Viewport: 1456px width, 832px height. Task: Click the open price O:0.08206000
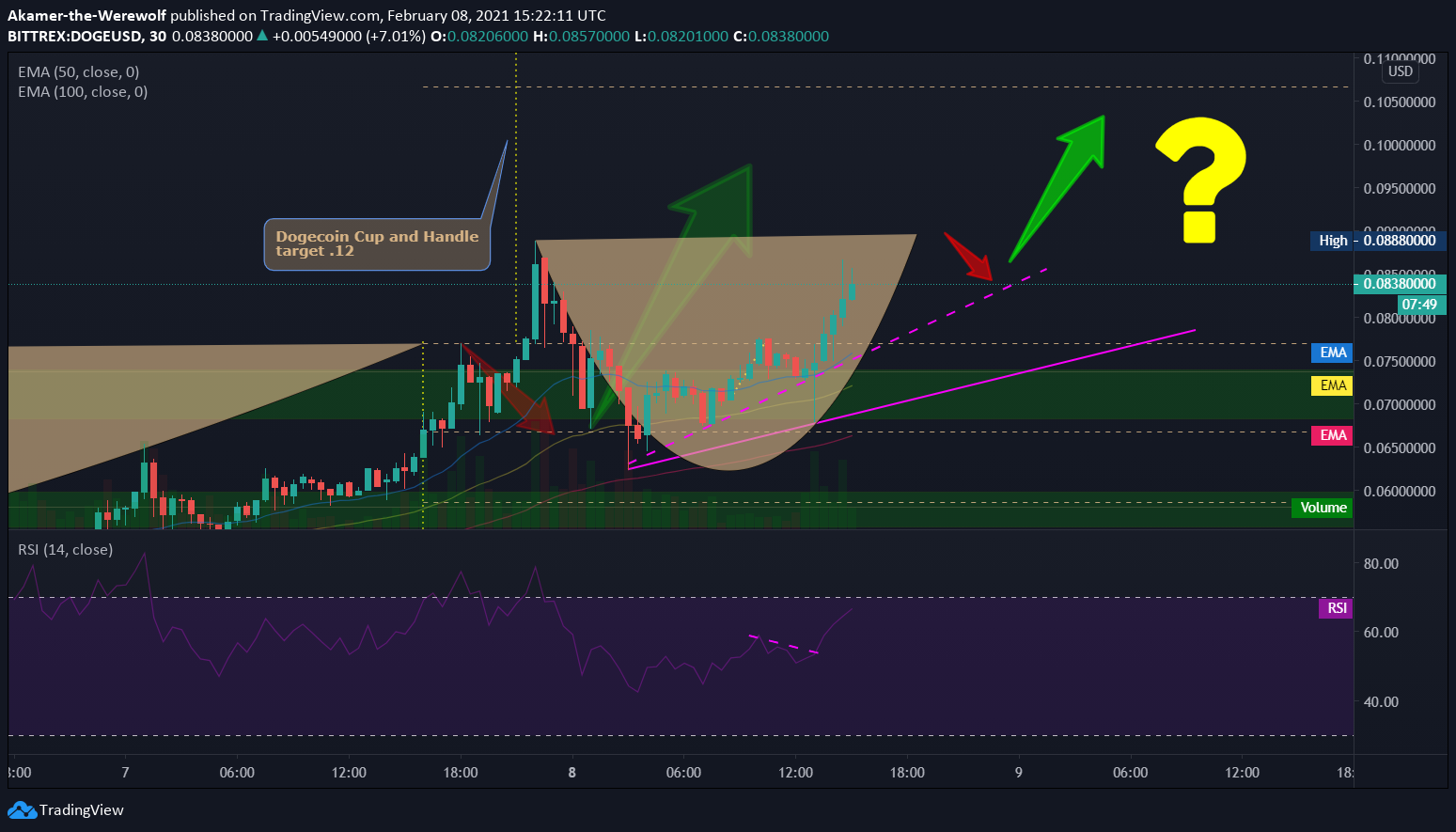click(479, 36)
